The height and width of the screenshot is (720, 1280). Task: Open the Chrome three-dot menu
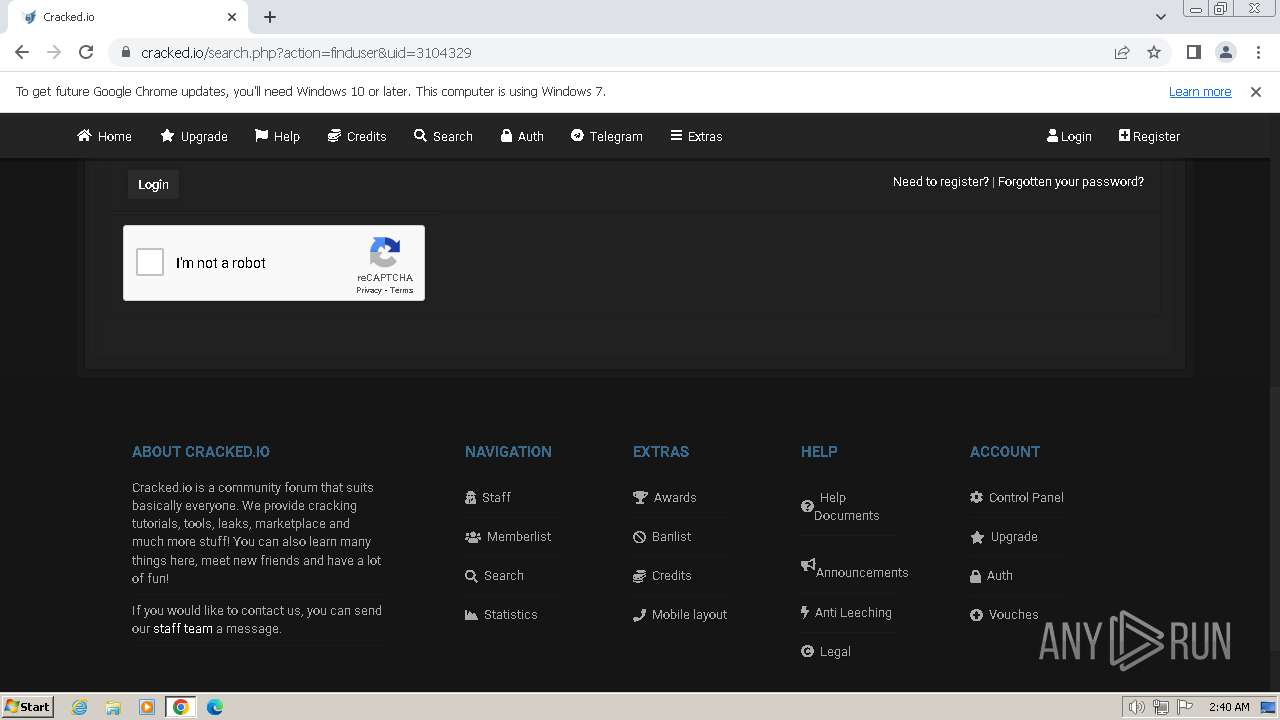1257,52
